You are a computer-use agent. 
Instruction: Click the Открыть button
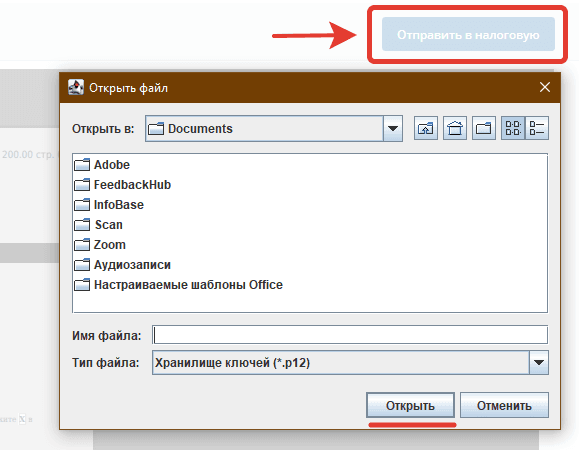410,405
